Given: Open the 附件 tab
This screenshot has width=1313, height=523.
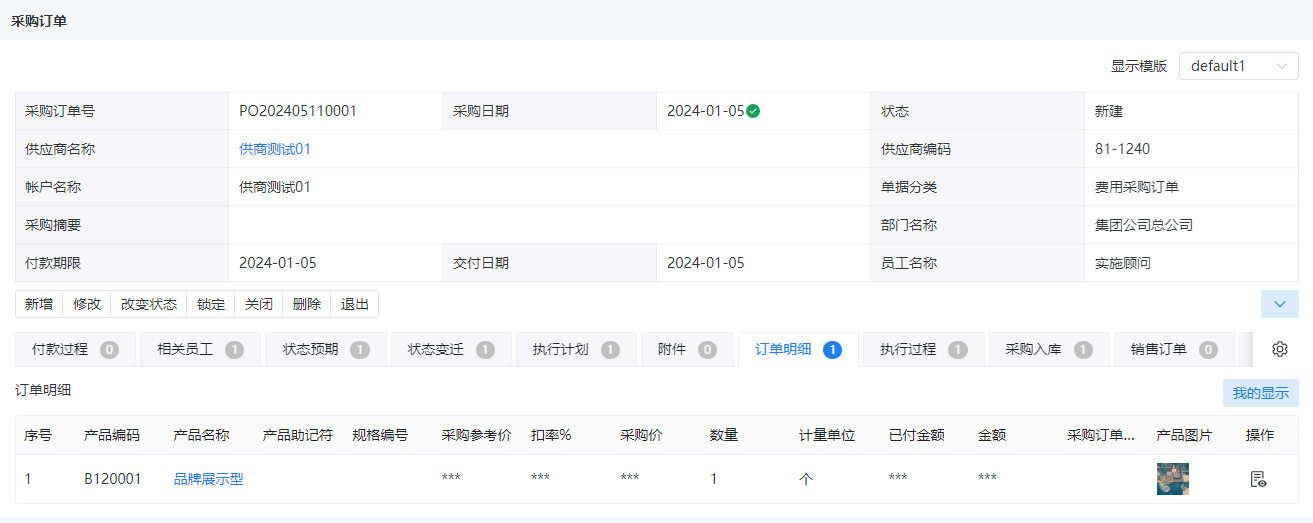Looking at the screenshot, I should point(688,350).
